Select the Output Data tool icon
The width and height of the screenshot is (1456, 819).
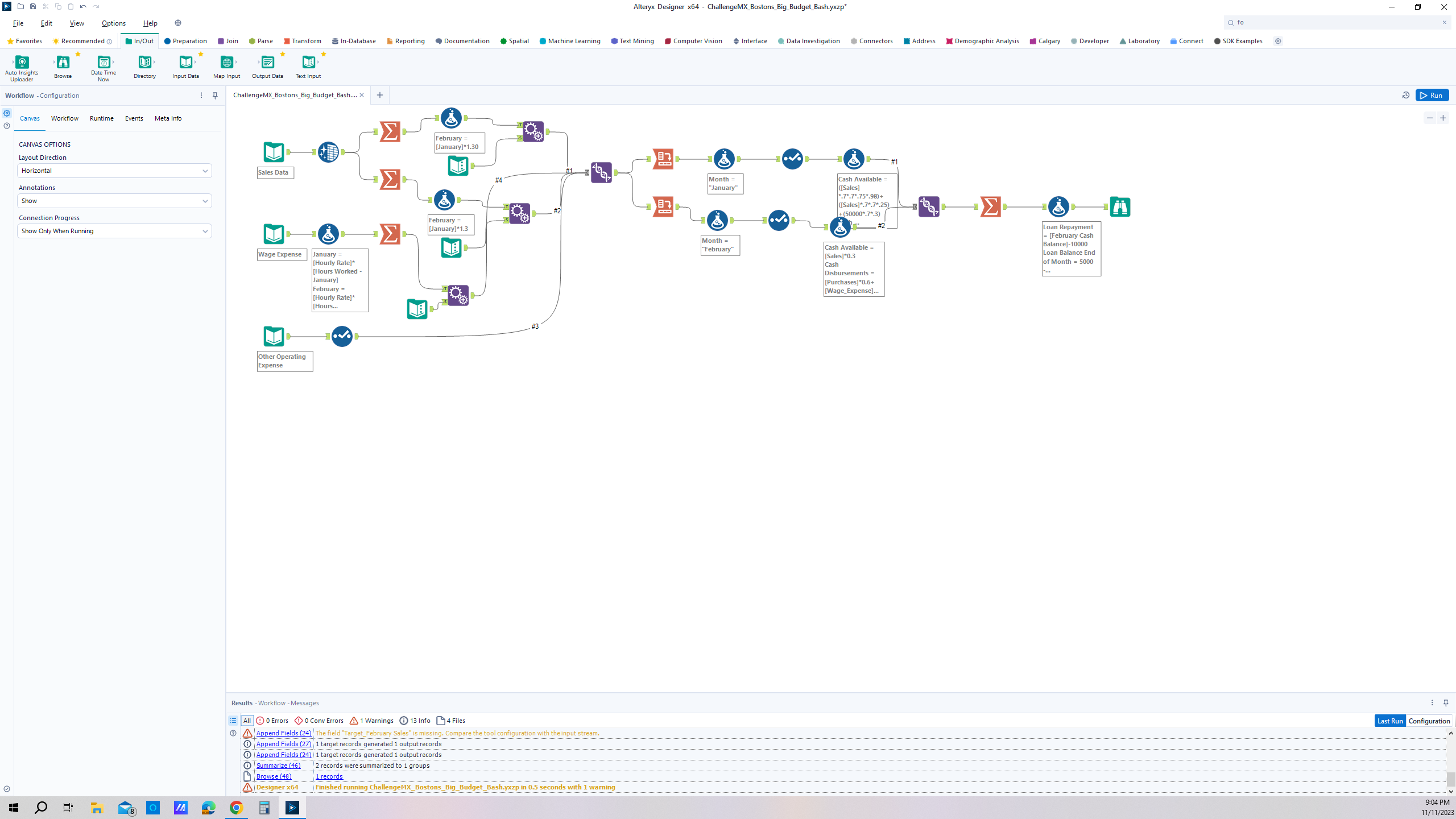[267, 63]
